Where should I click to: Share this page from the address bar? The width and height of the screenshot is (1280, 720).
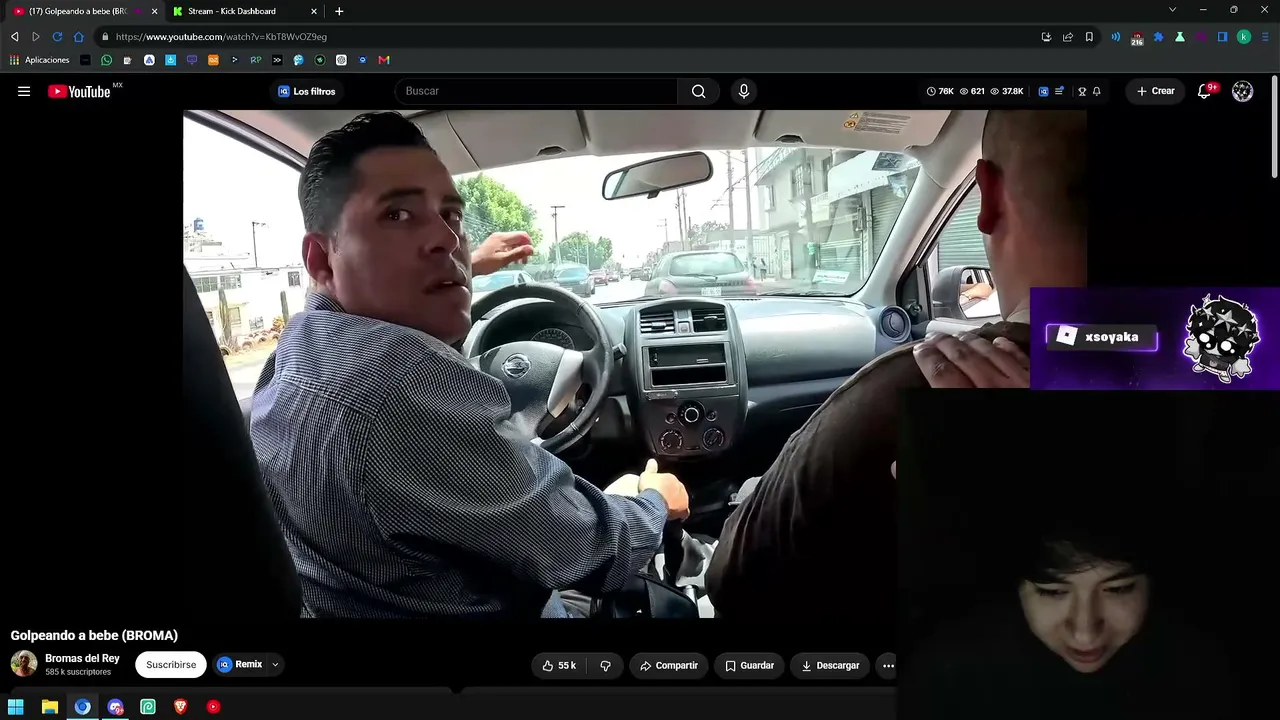pyautogui.click(x=1068, y=37)
